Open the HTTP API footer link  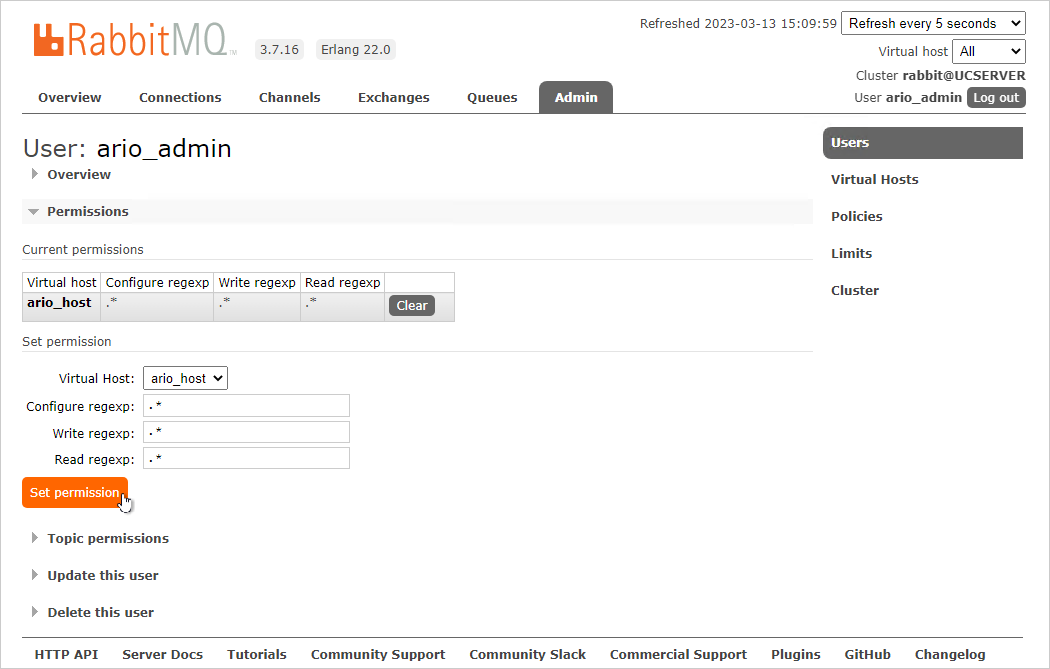point(66,654)
